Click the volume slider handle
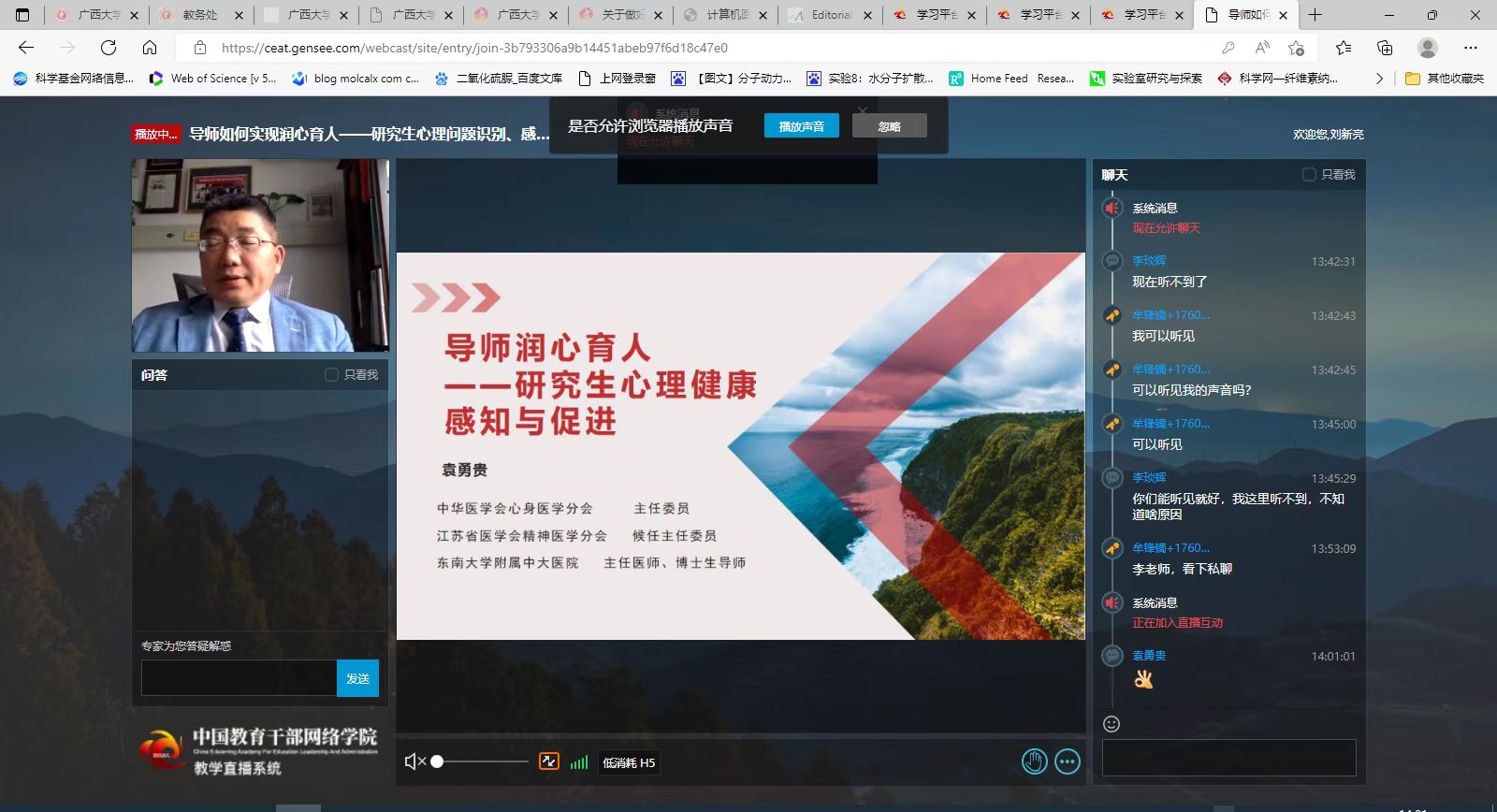Screen dimensions: 1497x812 pyautogui.click(x=437, y=761)
